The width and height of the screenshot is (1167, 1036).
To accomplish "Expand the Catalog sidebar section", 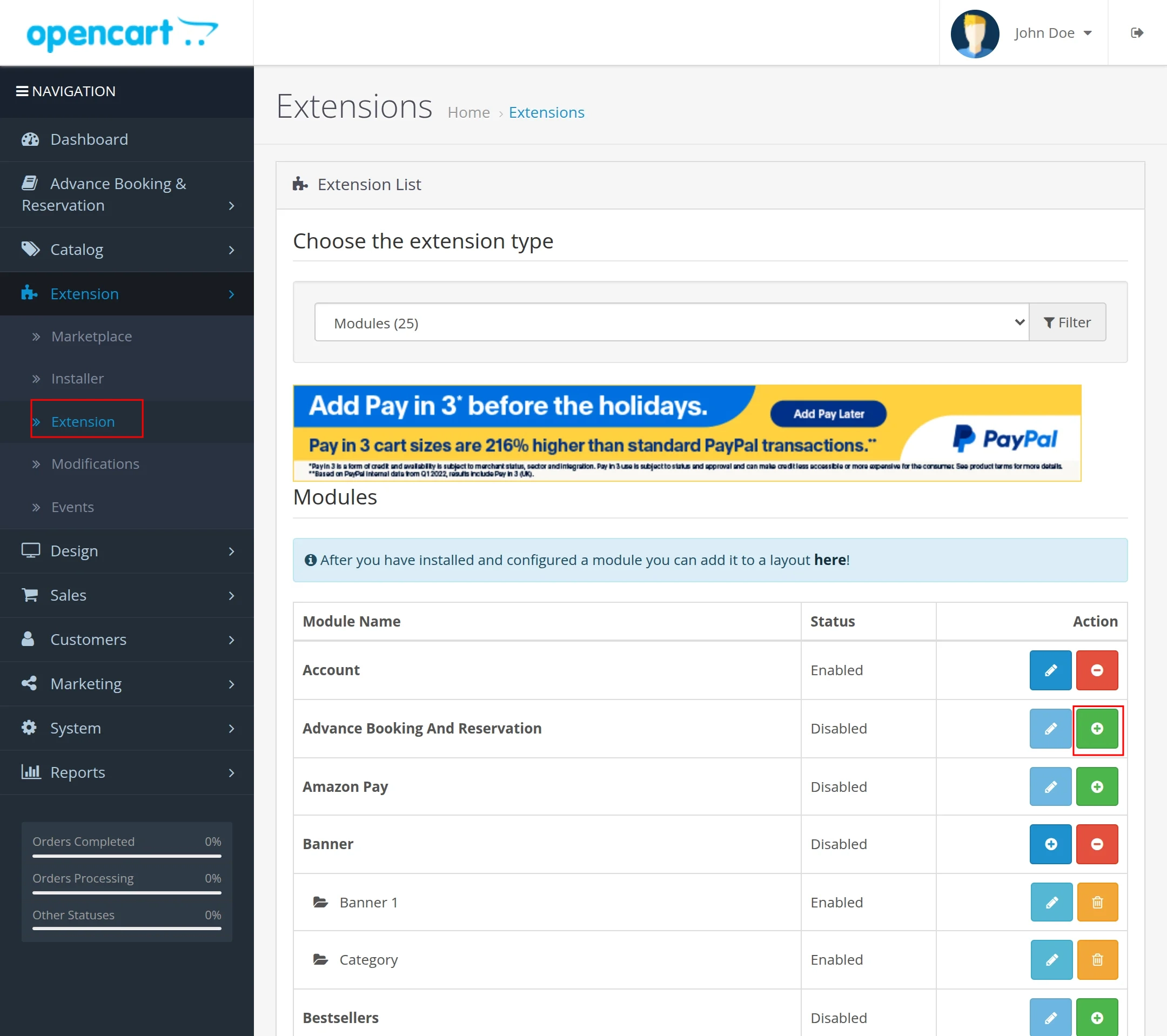I will click(x=77, y=250).
